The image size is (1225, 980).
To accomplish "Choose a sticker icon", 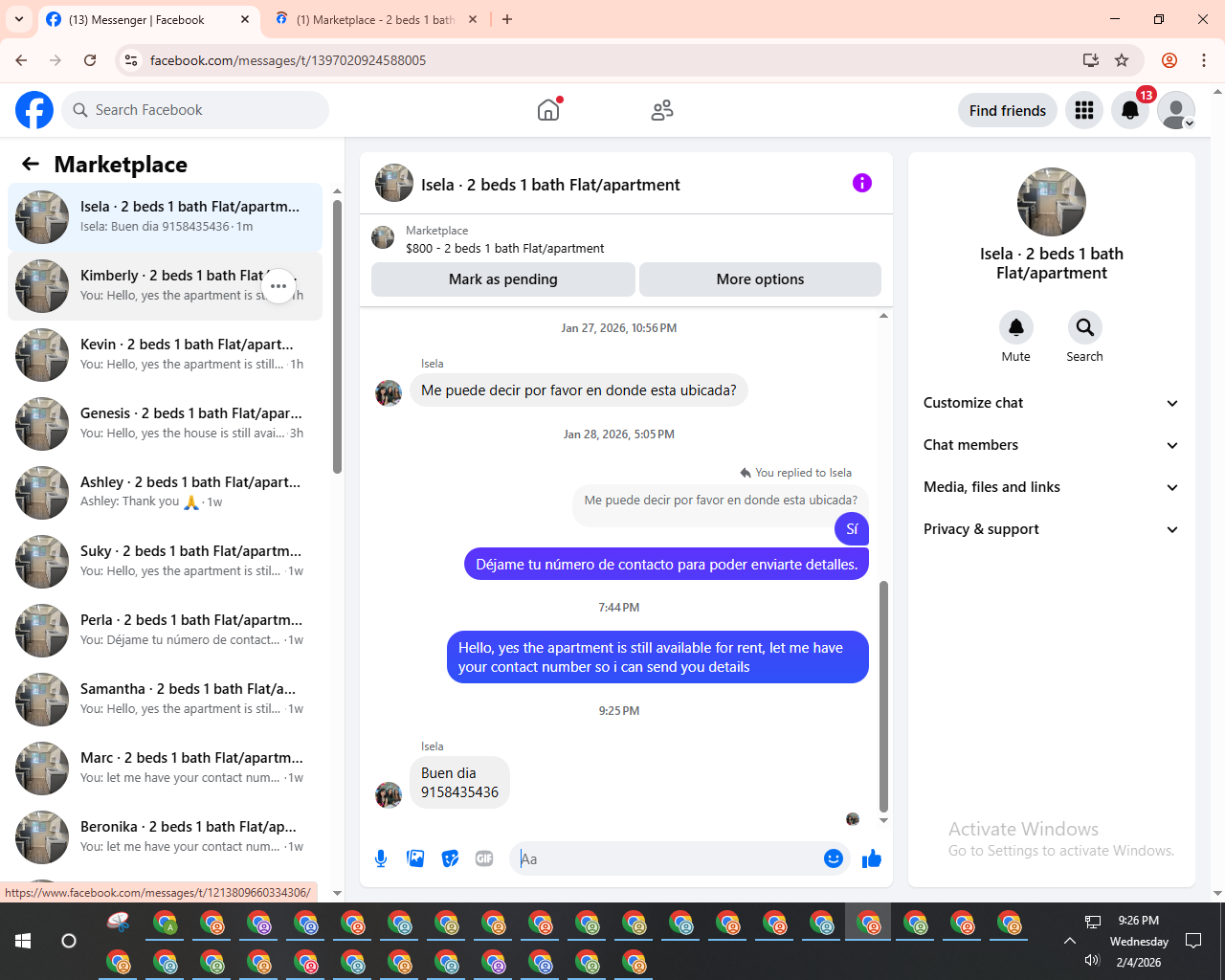I will (x=450, y=858).
